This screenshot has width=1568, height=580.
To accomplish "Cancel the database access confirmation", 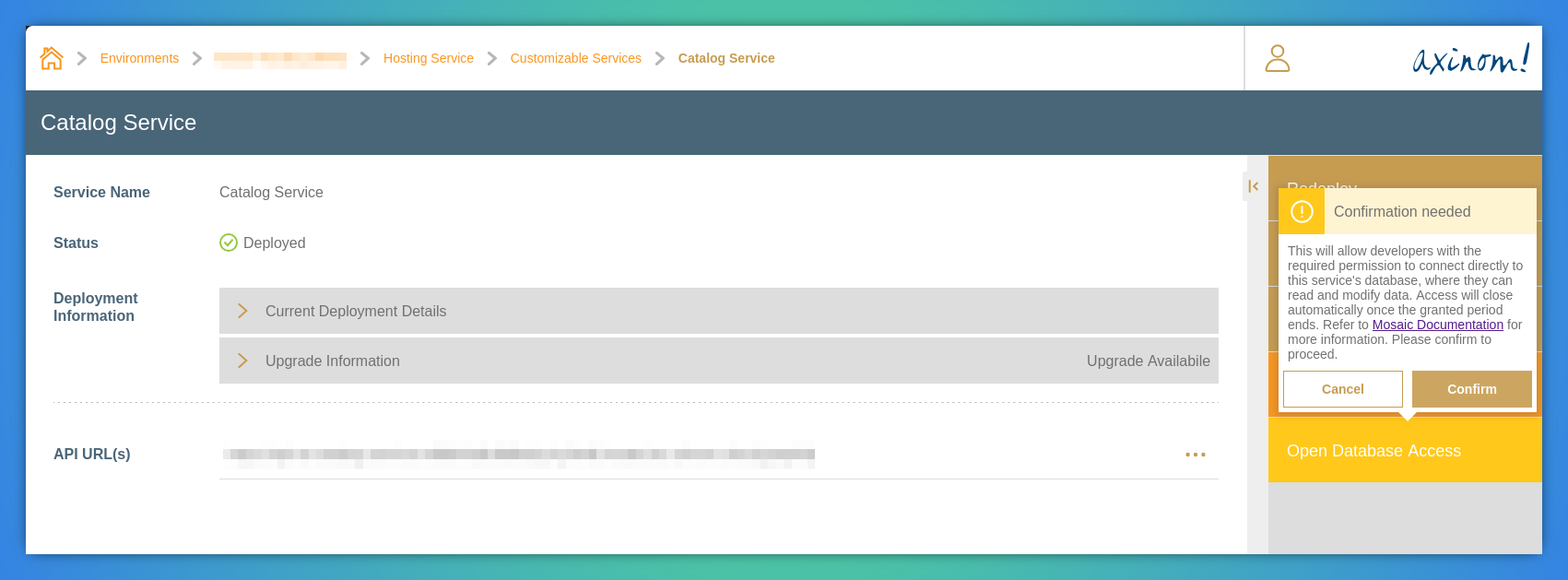I will (x=1343, y=389).
